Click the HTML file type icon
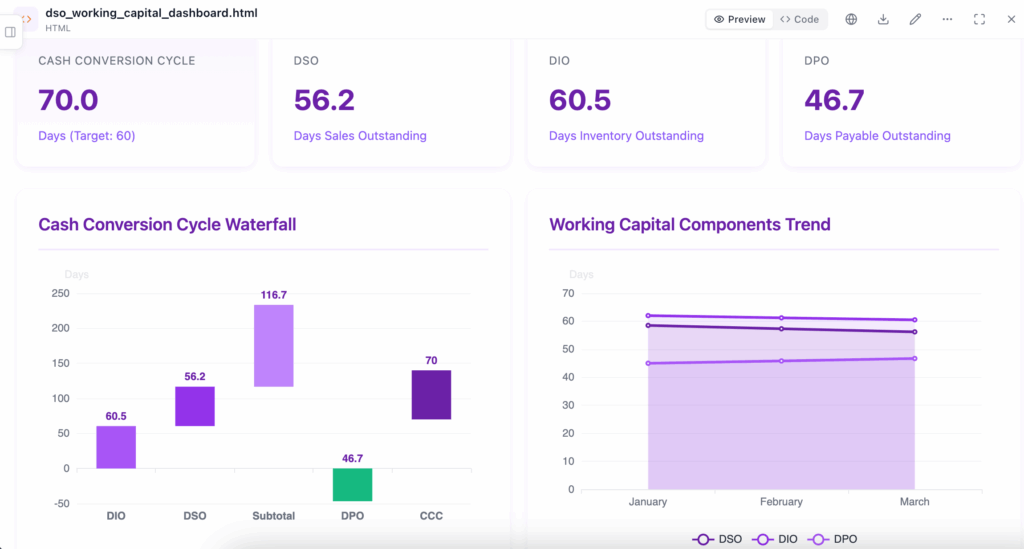1024x549 pixels. click(27, 19)
